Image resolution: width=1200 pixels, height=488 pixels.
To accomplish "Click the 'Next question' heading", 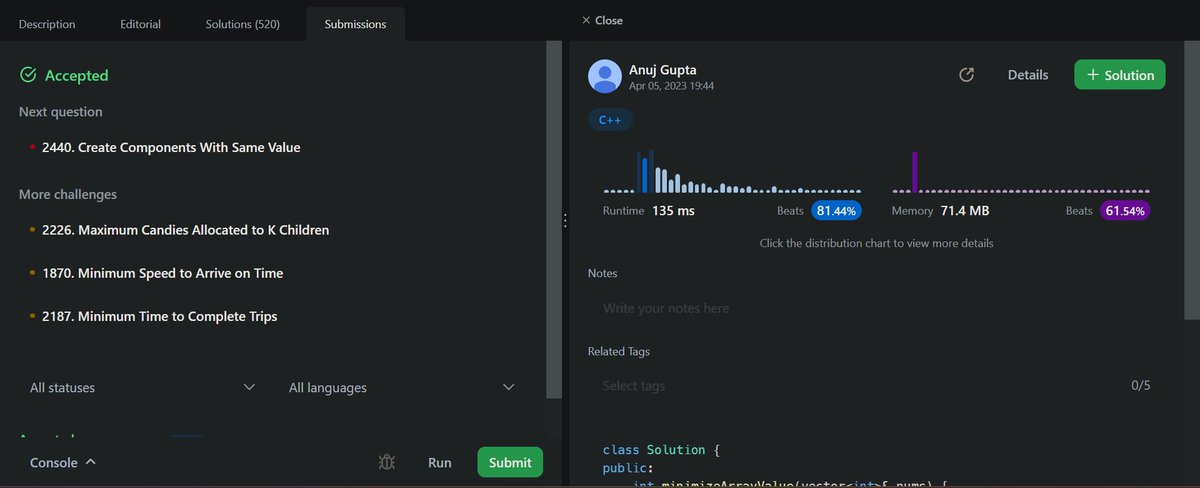I will 60,112.
